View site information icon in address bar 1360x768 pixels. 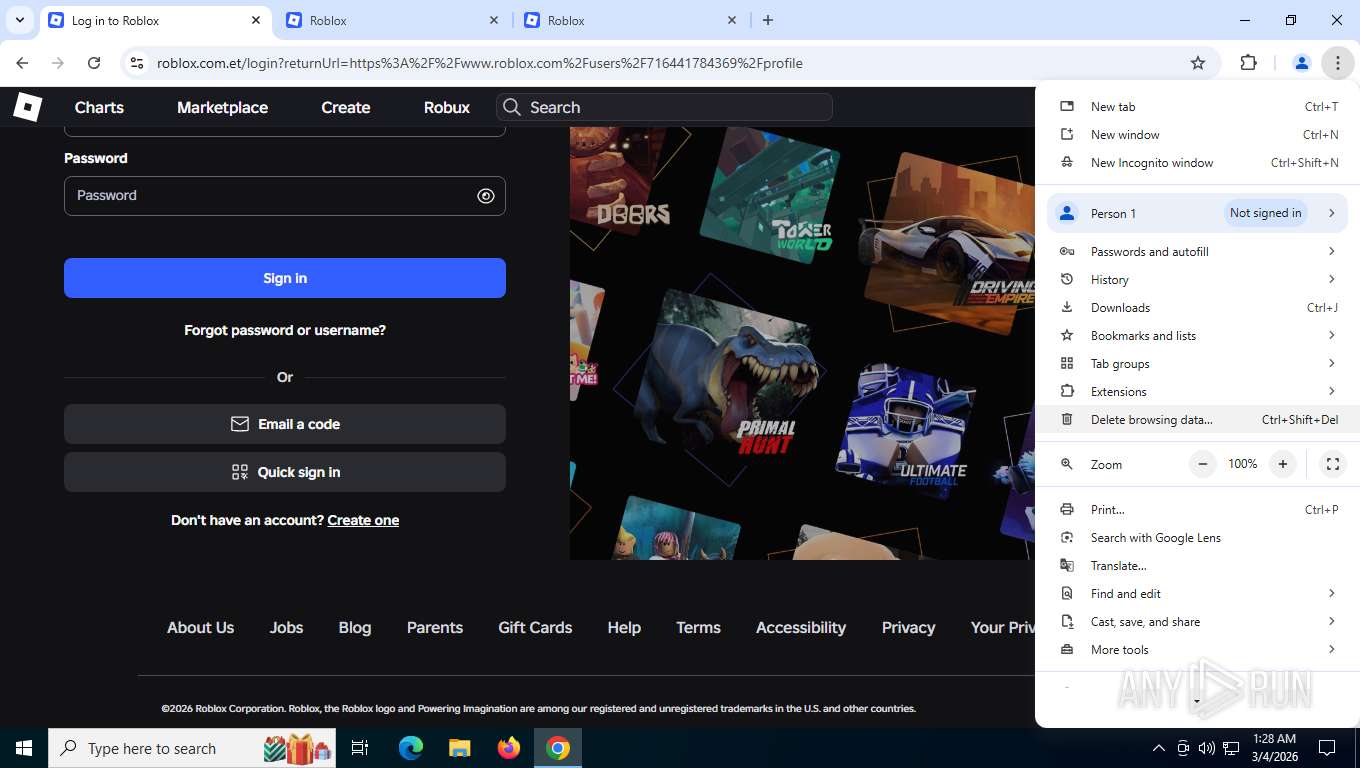[x=137, y=63]
